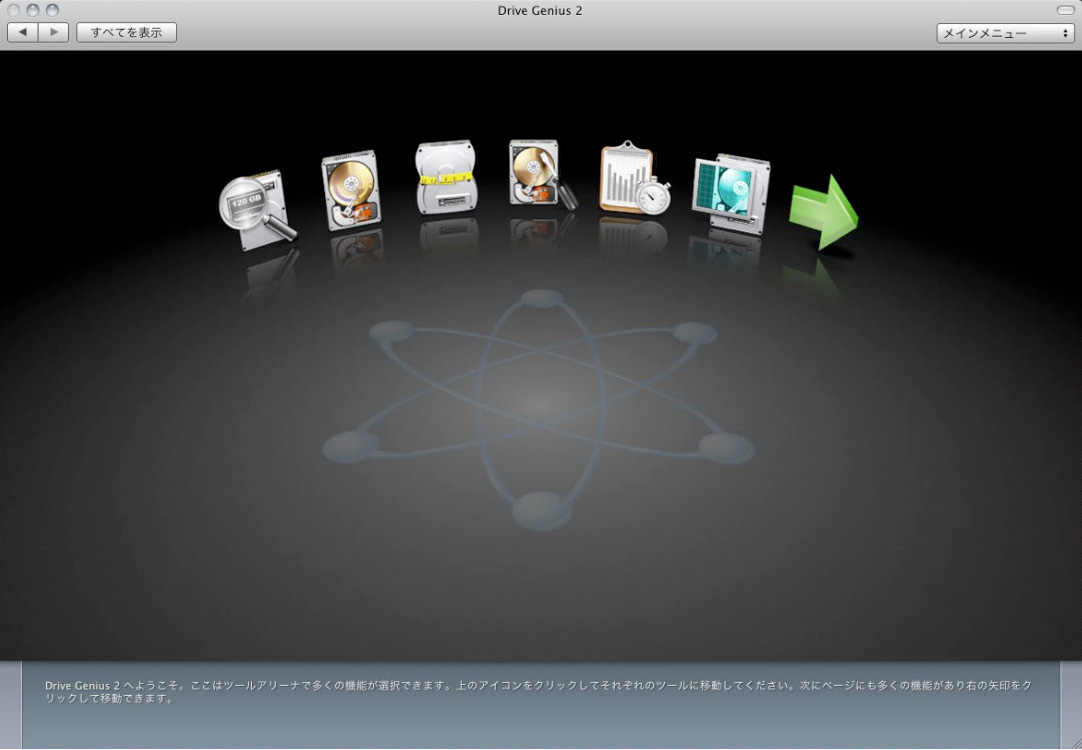The height and width of the screenshot is (750, 1082).
Task: Open the Defrag hard drive icon
Action: coord(351,190)
